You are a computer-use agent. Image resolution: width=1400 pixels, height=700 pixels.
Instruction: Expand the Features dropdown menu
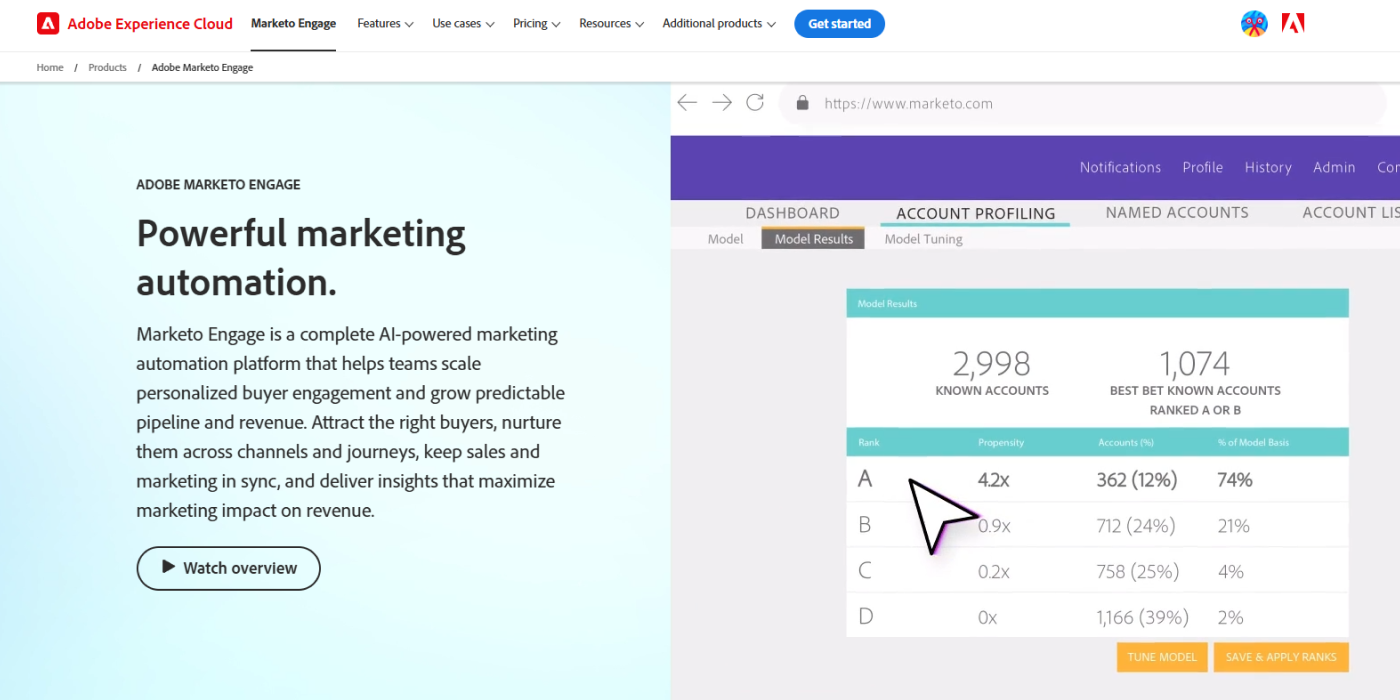point(386,24)
